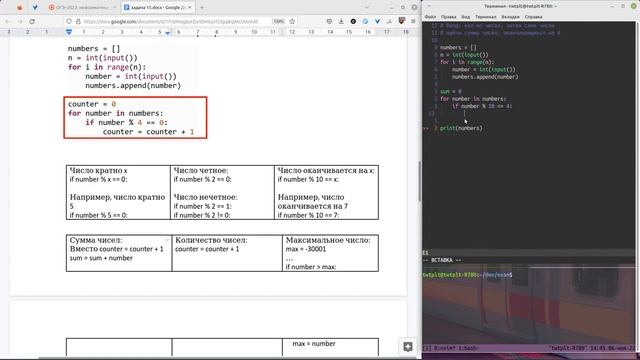Click 'max = number' in bottom table

pos(314,344)
